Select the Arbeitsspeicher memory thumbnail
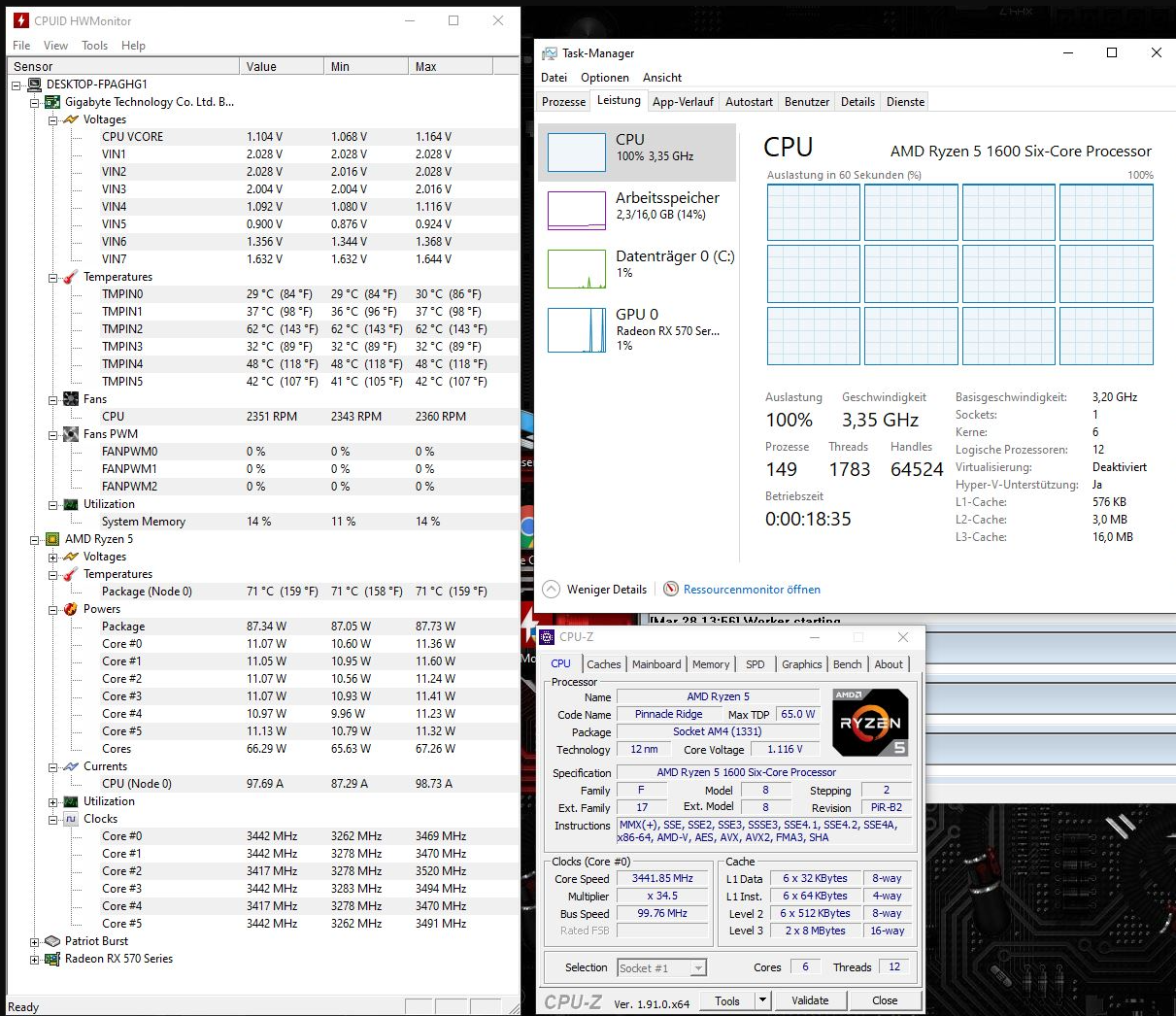1176x1016 pixels. (577, 211)
